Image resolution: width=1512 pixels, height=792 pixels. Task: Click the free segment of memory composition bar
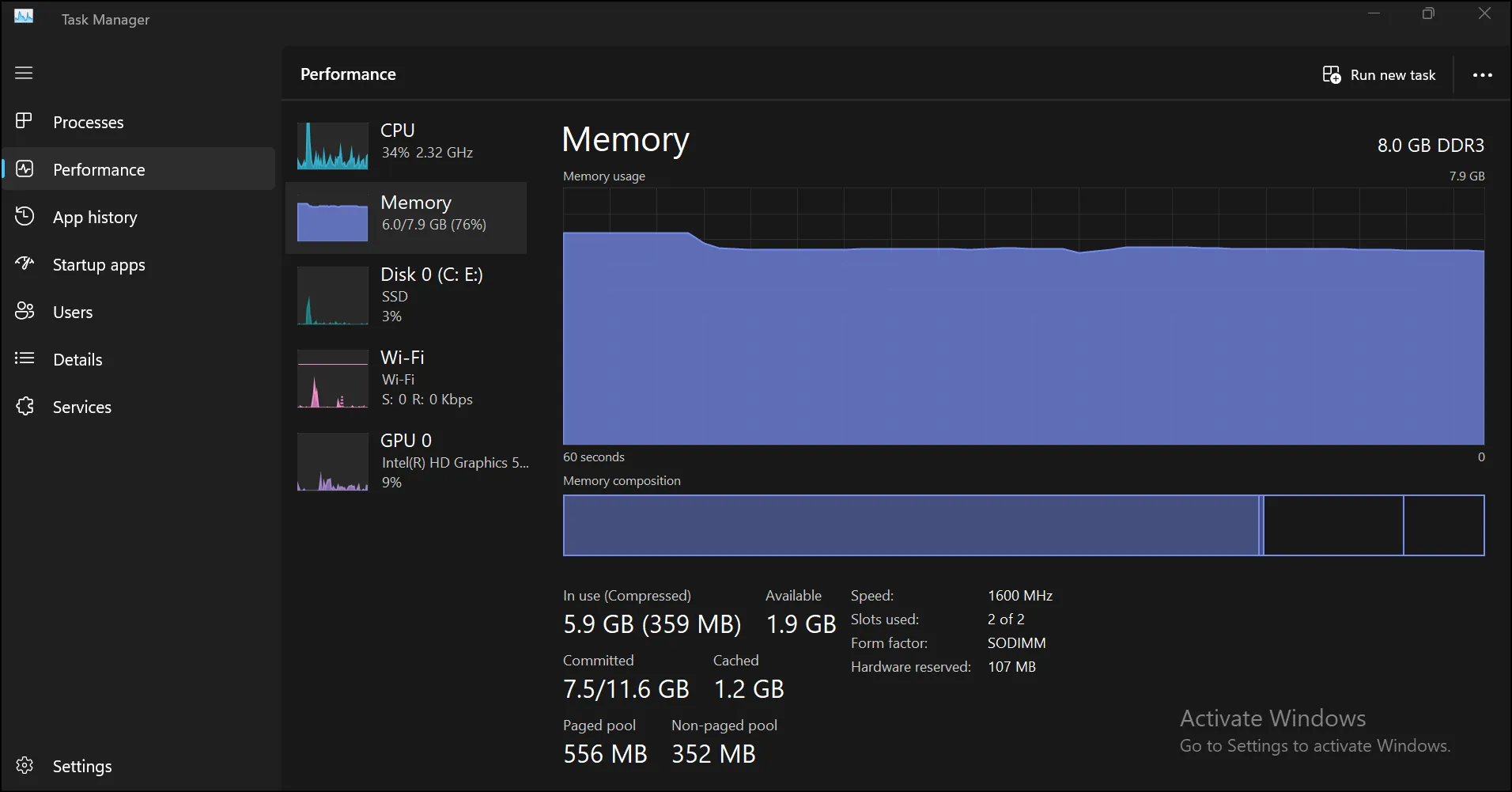click(x=1444, y=525)
